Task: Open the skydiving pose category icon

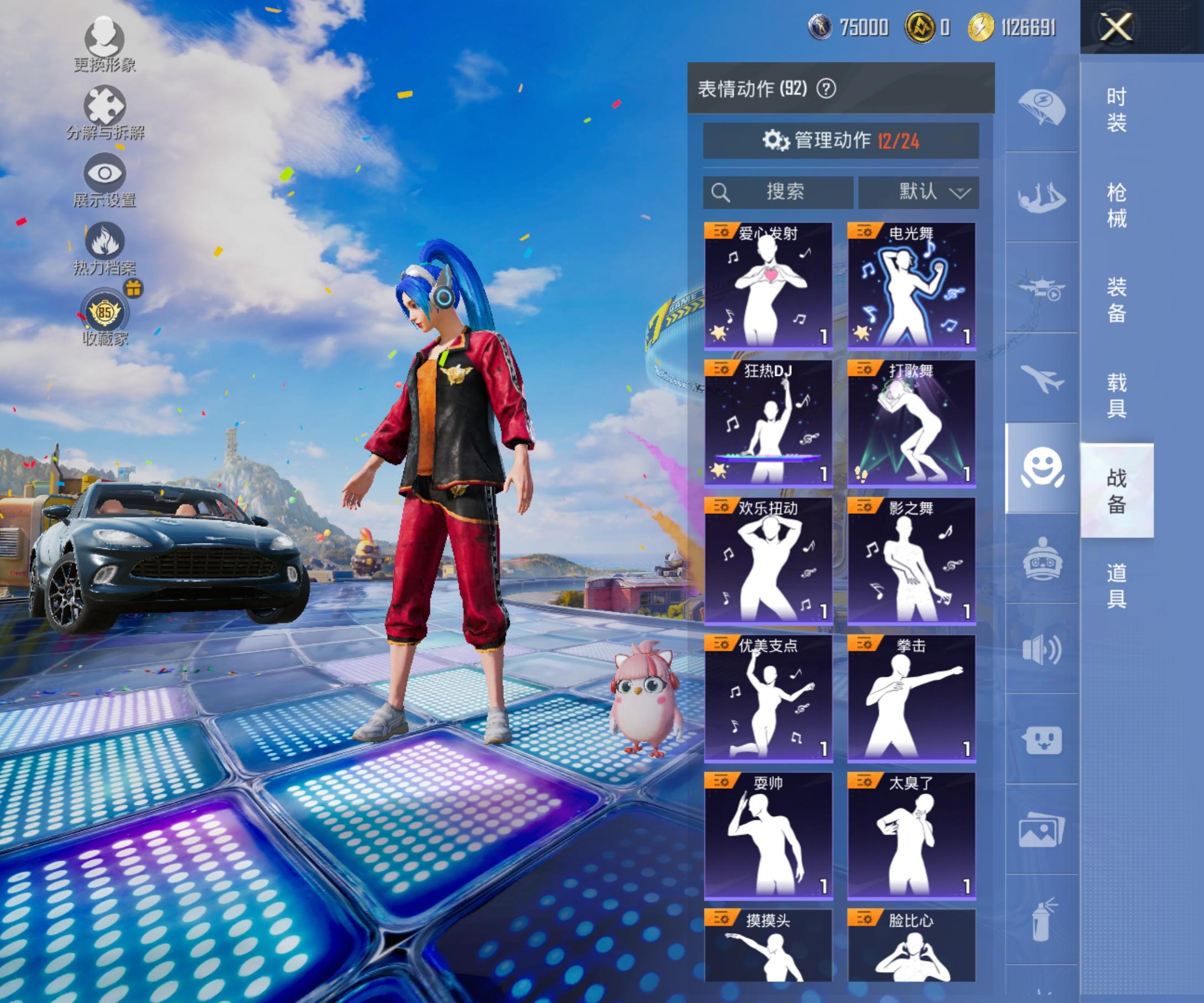Action: pos(1042,197)
